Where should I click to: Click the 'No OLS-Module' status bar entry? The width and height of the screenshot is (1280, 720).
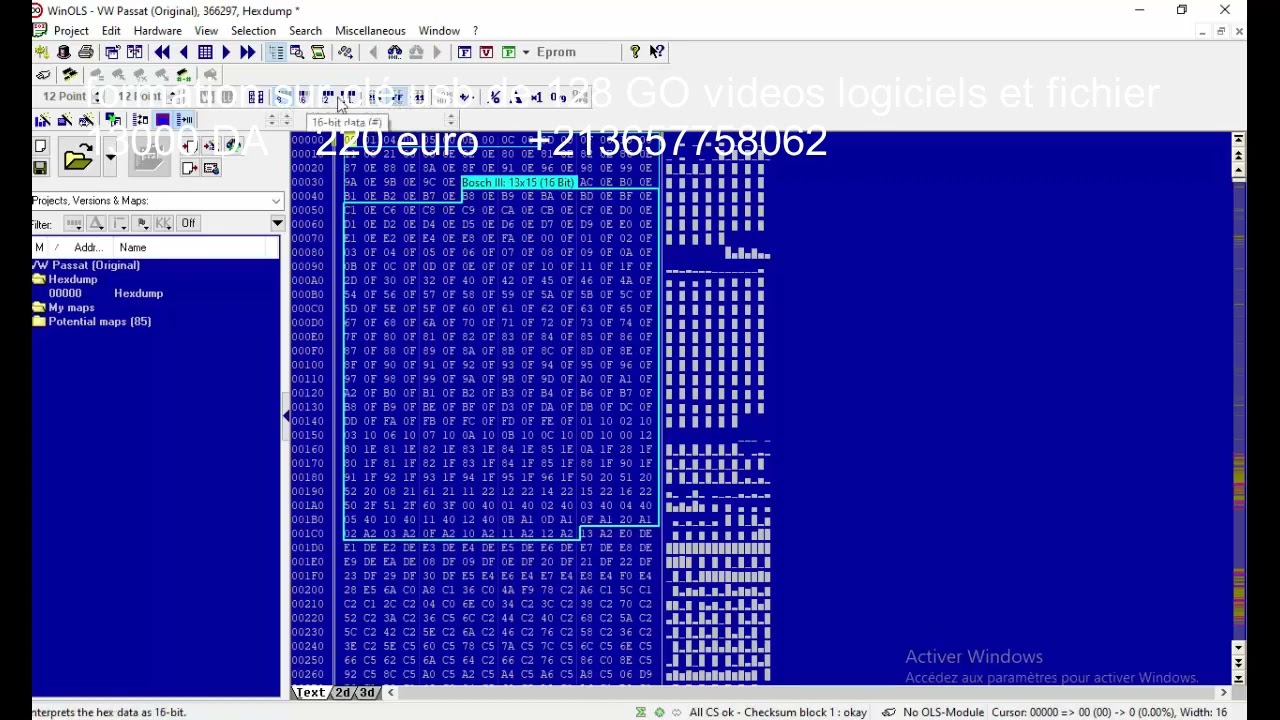click(x=944, y=712)
